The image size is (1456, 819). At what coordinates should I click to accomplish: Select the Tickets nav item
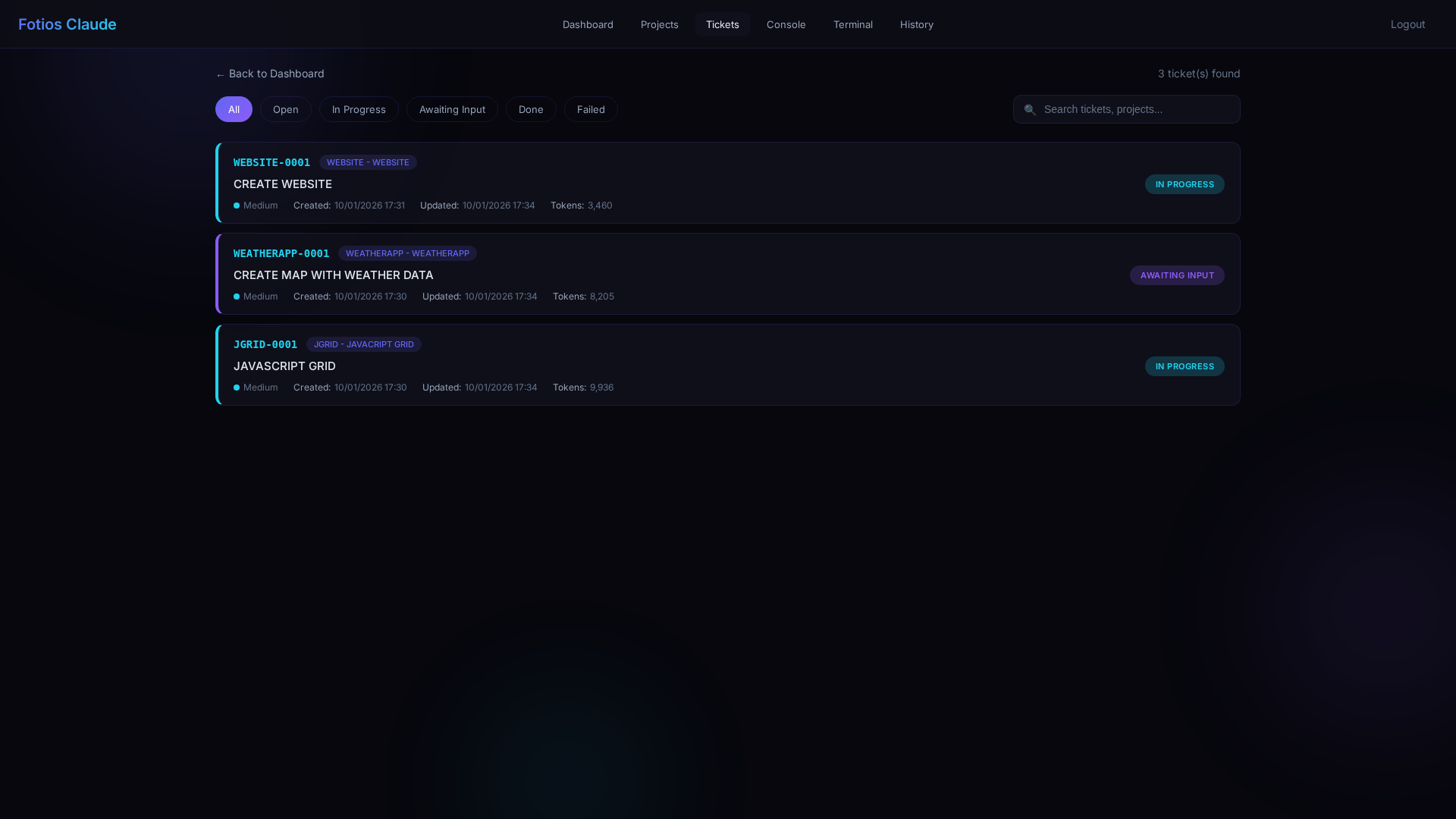pyautogui.click(x=723, y=24)
